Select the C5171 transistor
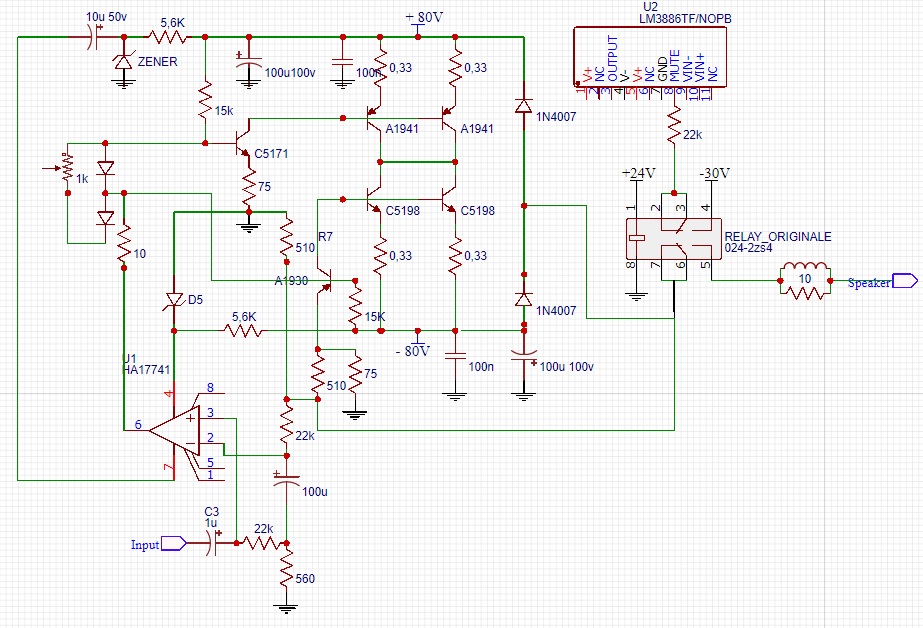The width and height of the screenshot is (923, 628). (x=243, y=143)
